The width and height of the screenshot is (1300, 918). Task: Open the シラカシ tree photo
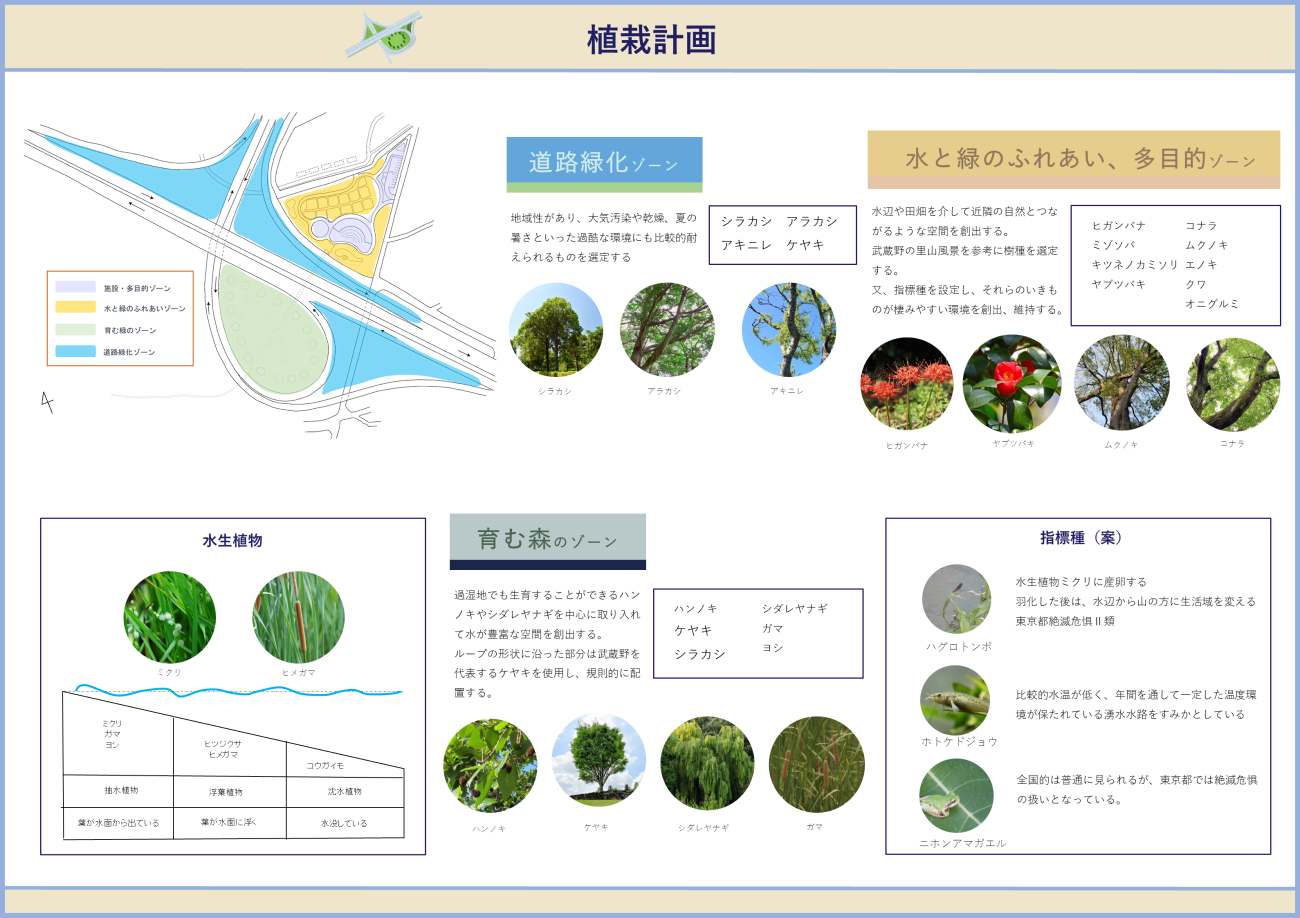(555, 330)
